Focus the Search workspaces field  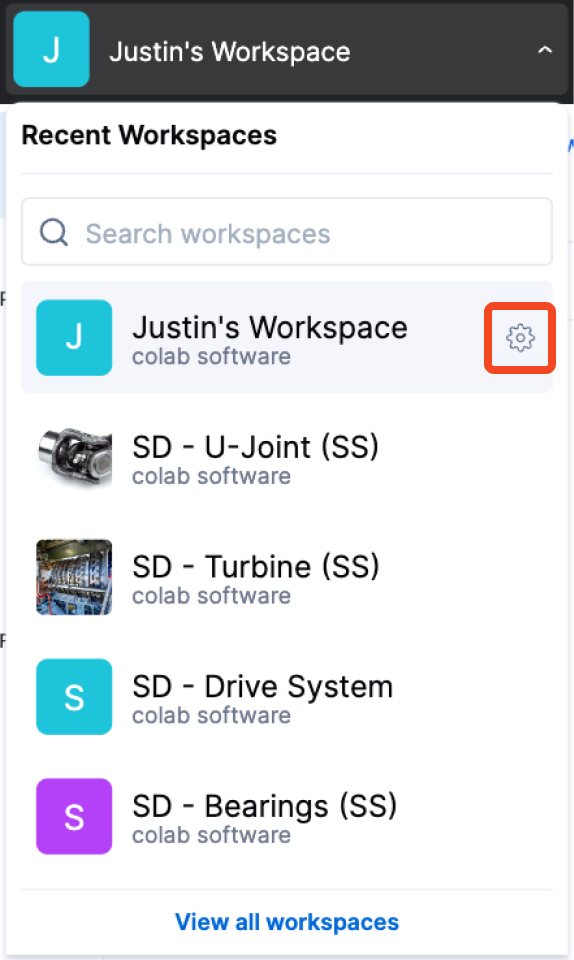click(x=287, y=232)
